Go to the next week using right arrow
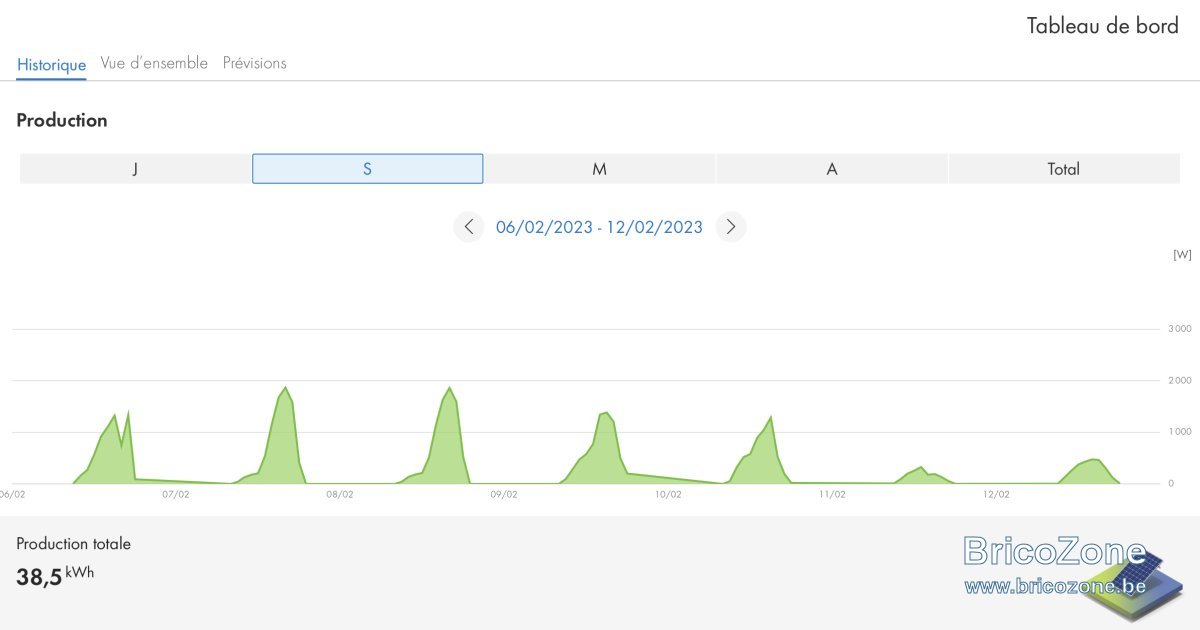 coord(731,227)
